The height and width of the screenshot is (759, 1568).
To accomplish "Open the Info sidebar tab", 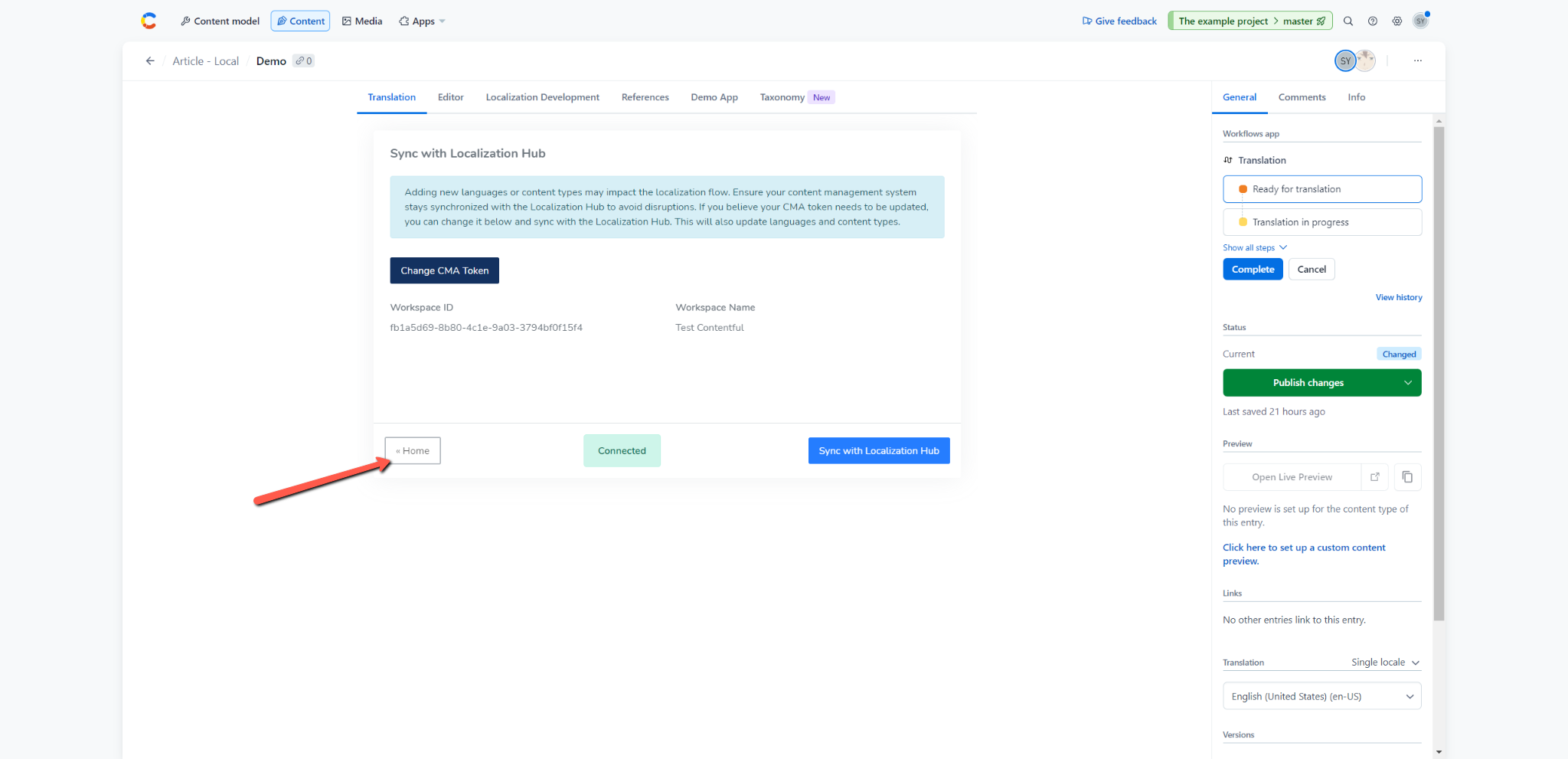I will tap(1357, 97).
